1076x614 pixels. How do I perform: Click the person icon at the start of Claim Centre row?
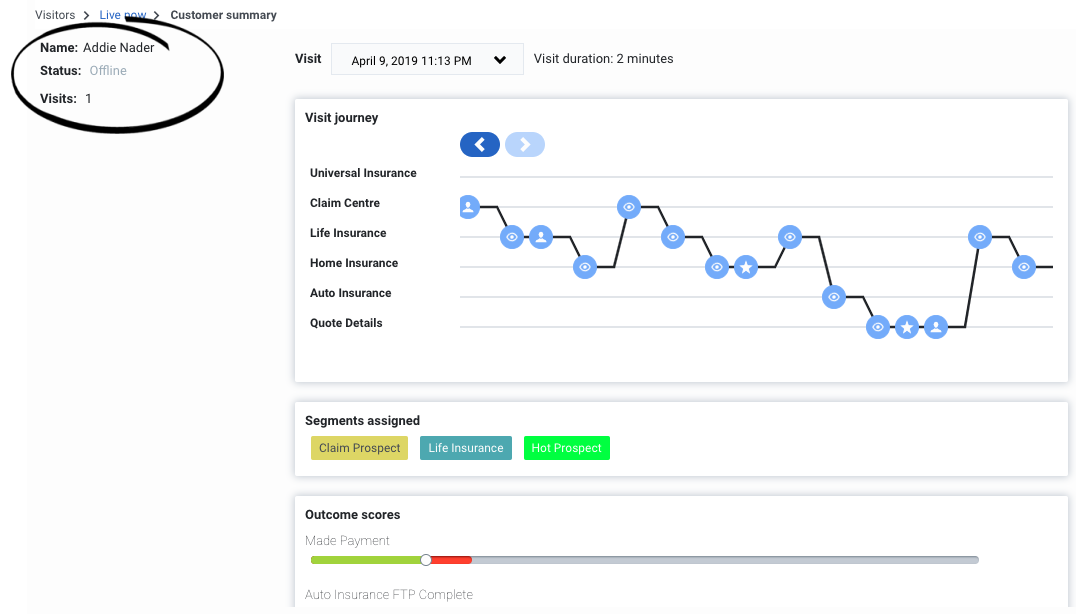(469, 206)
